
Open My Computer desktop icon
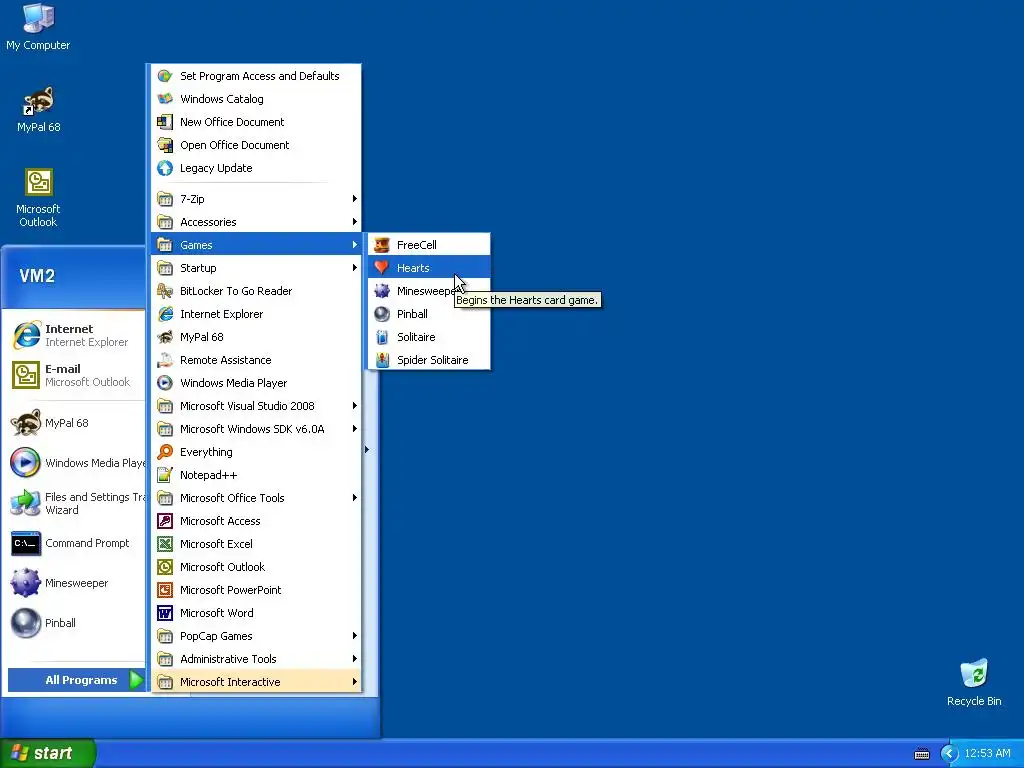[x=38, y=27]
